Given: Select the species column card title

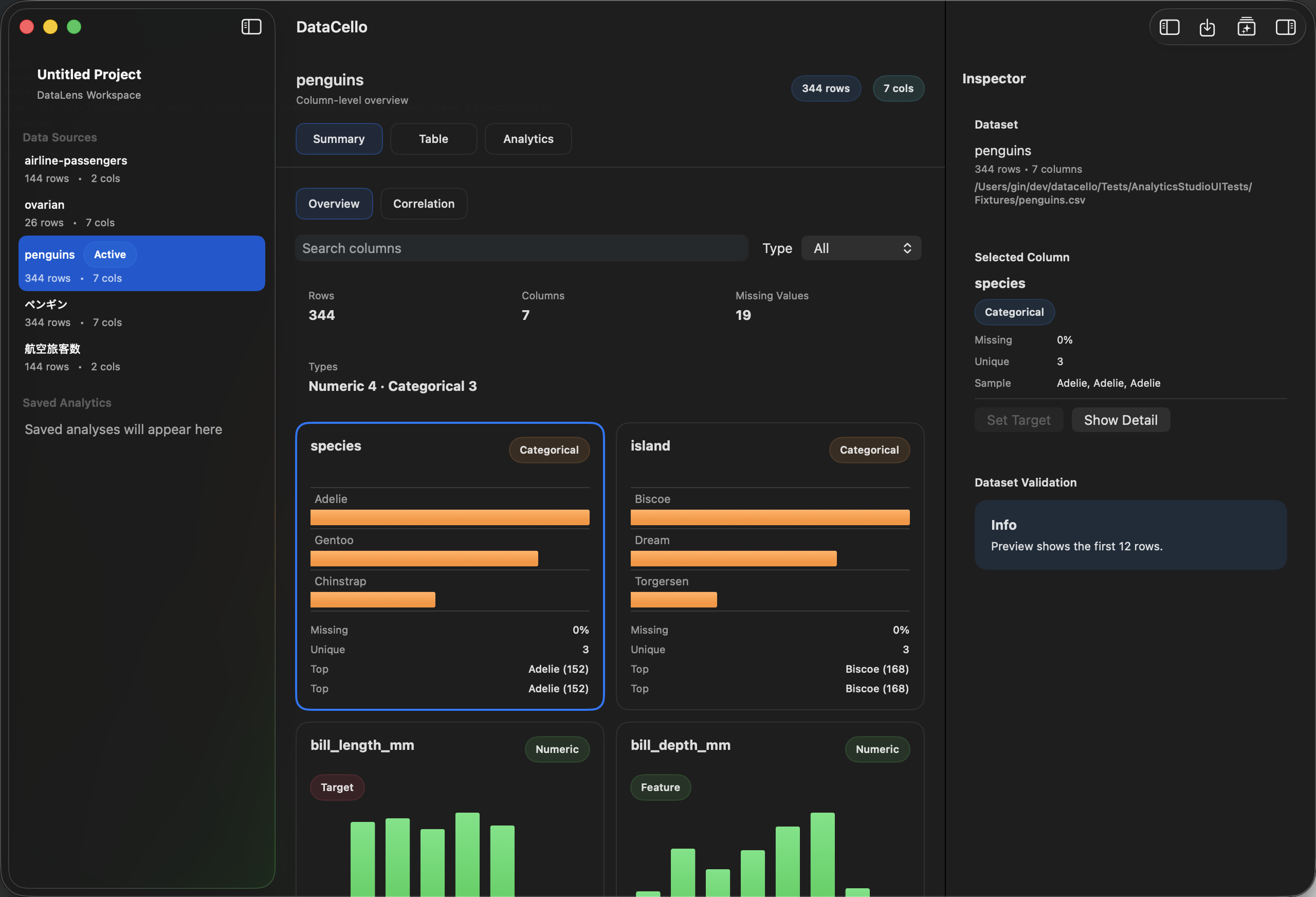Looking at the screenshot, I should tap(336, 445).
